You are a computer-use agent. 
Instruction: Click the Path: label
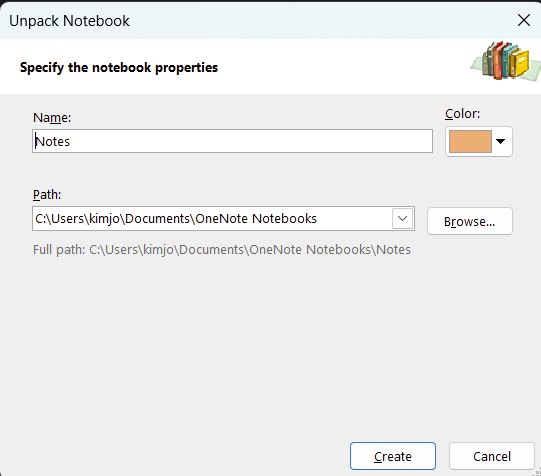tap(47, 195)
